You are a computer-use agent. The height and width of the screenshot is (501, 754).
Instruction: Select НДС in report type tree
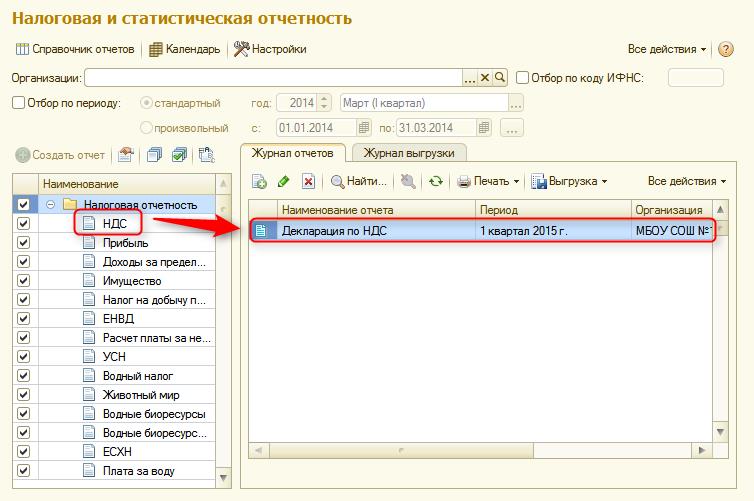(114, 224)
